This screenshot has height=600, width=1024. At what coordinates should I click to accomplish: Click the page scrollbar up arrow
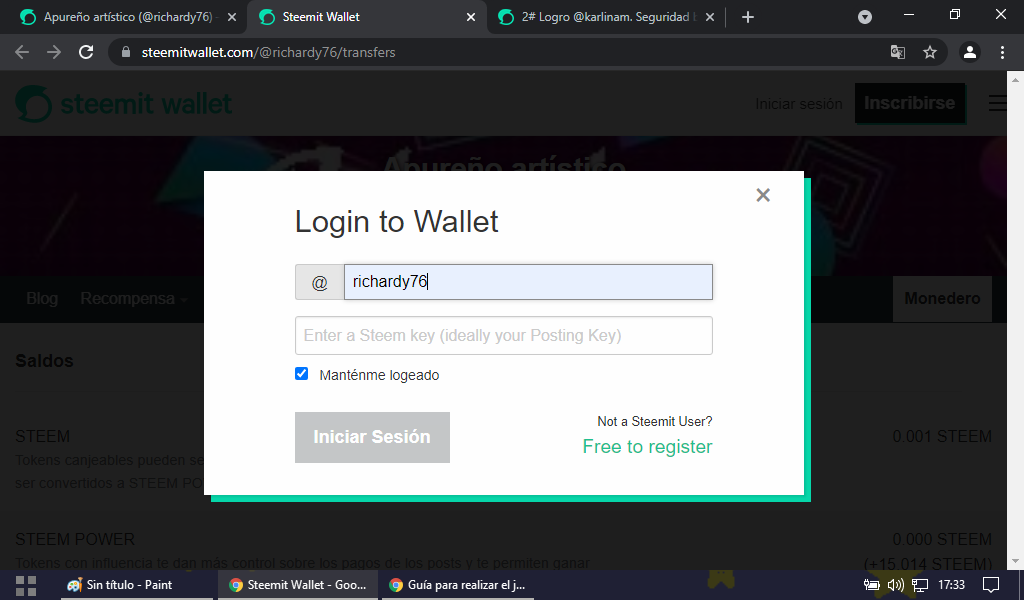(1015, 80)
